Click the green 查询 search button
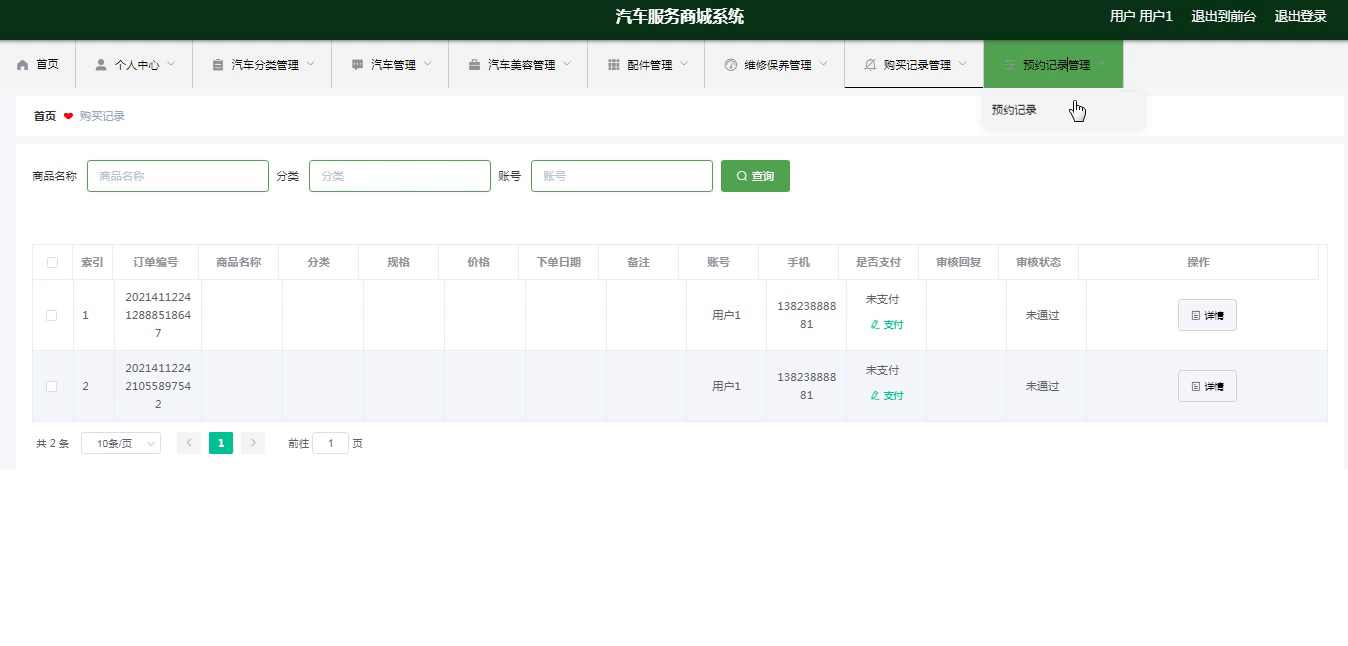 click(755, 176)
